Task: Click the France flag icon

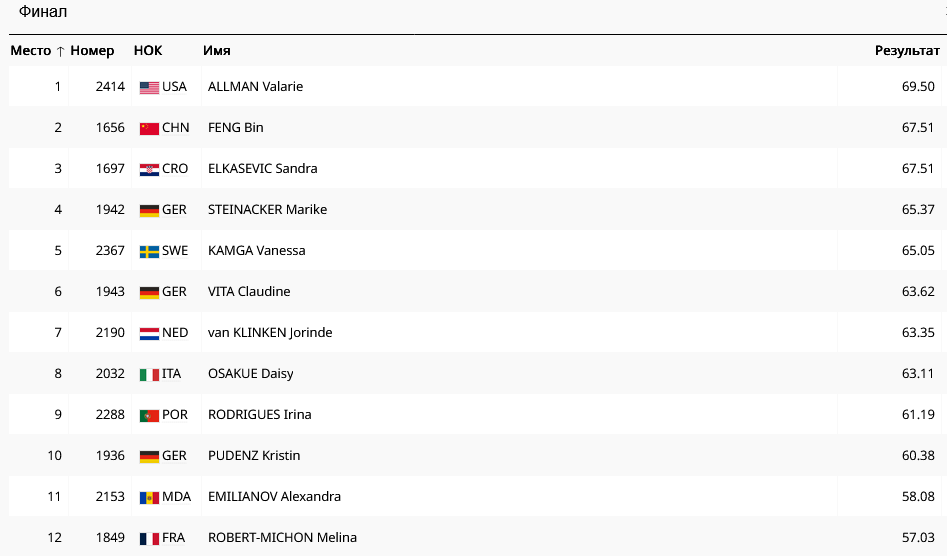Action: point(149,538)
